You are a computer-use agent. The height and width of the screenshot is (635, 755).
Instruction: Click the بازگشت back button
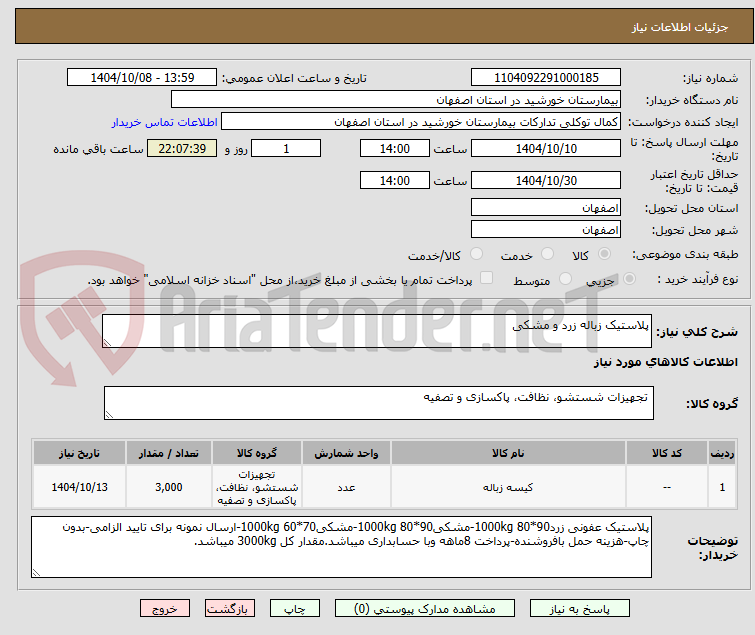tap(230, 609)
